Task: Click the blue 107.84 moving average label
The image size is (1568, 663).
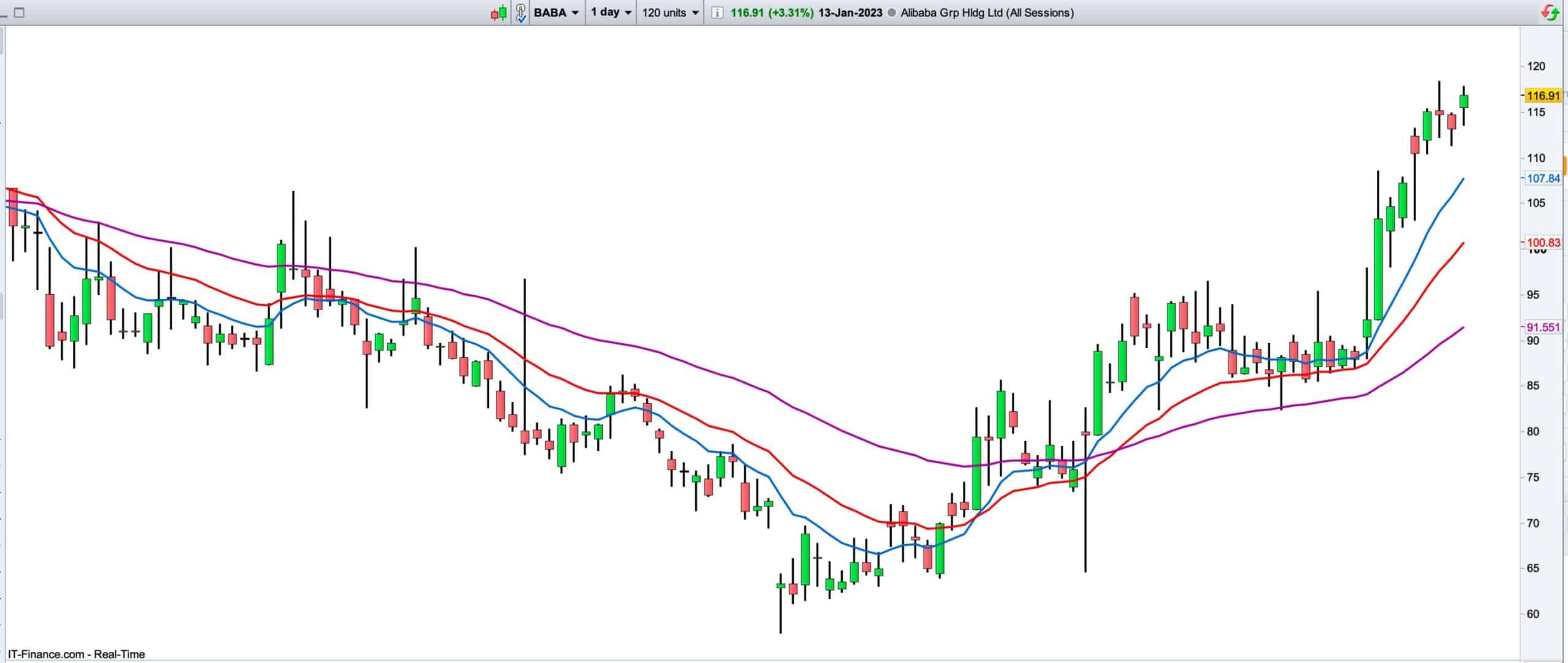Action: (x=1543, y=178)
